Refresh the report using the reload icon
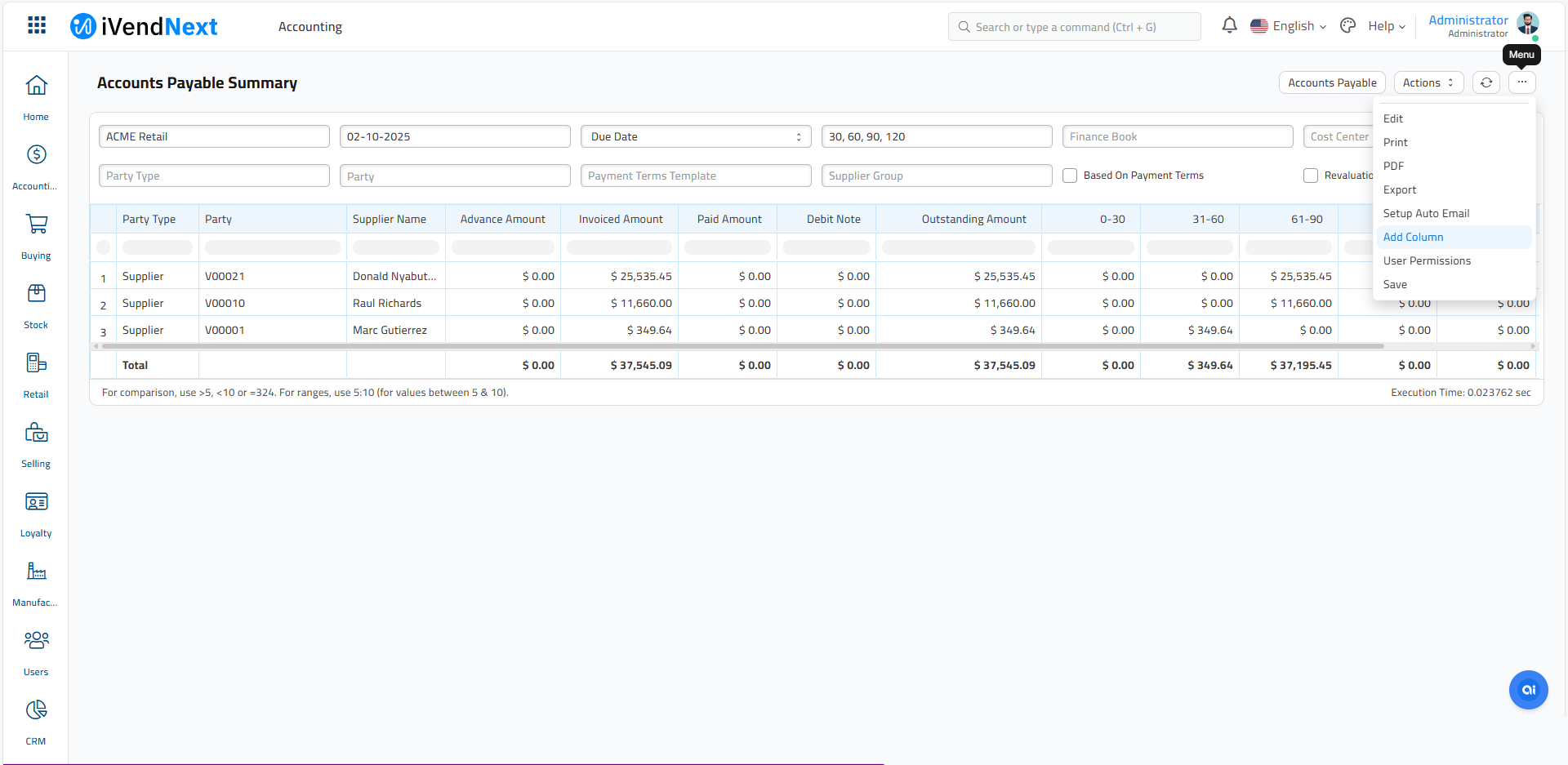The width and height of the screenshot is (1568, 765). (x=1486, y=82)
